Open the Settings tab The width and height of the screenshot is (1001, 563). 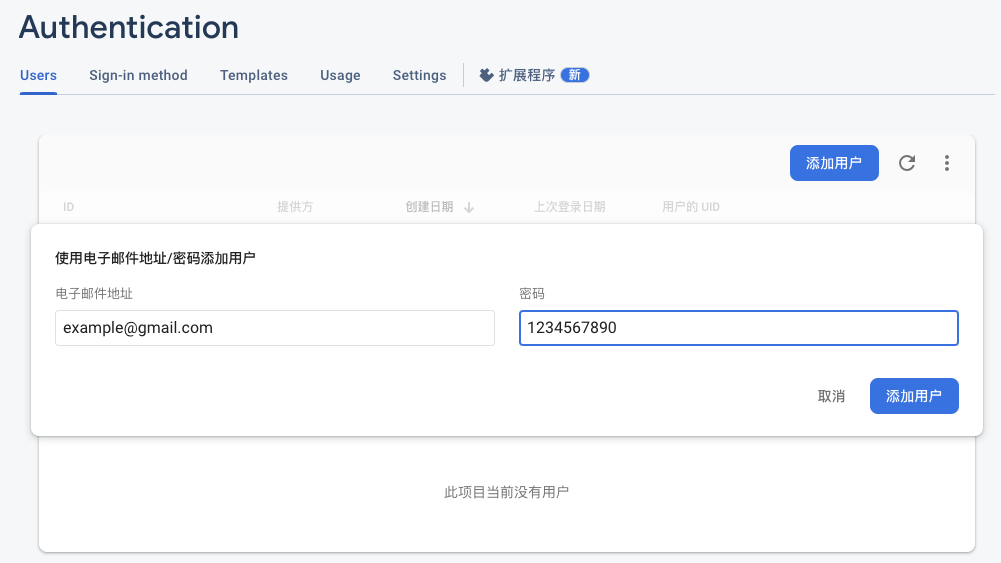pos(419,75)
